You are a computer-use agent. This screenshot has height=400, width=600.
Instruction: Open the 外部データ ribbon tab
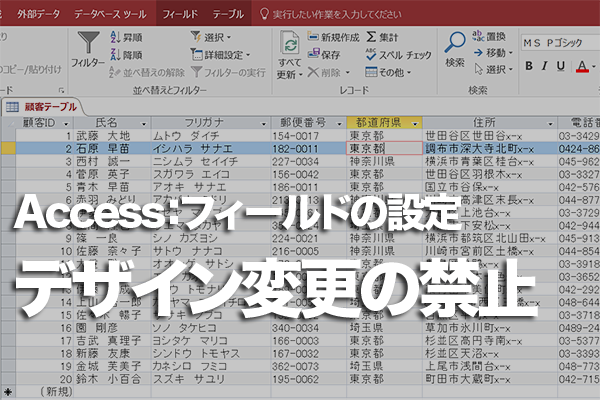[x=38, y=14]
